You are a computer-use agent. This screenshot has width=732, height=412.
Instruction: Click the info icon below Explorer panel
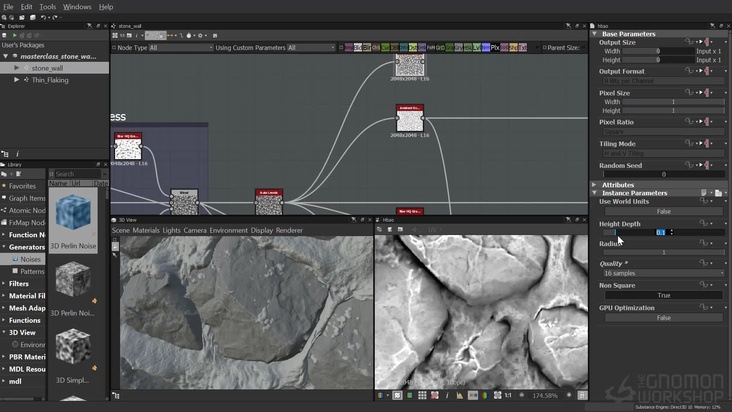[x=17, y=153]
